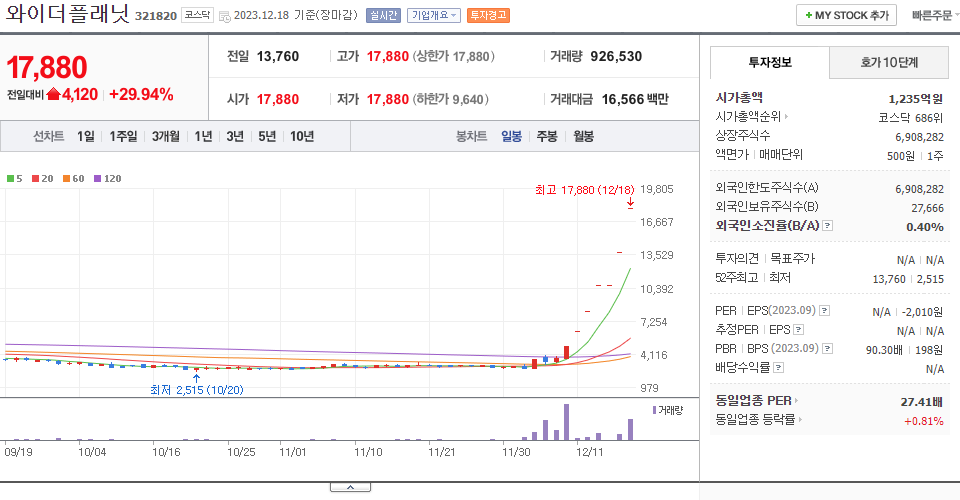Screen dimensions: 960x500
Task: Click the purple 거래량 legend marker
Action: coord(654,410)
